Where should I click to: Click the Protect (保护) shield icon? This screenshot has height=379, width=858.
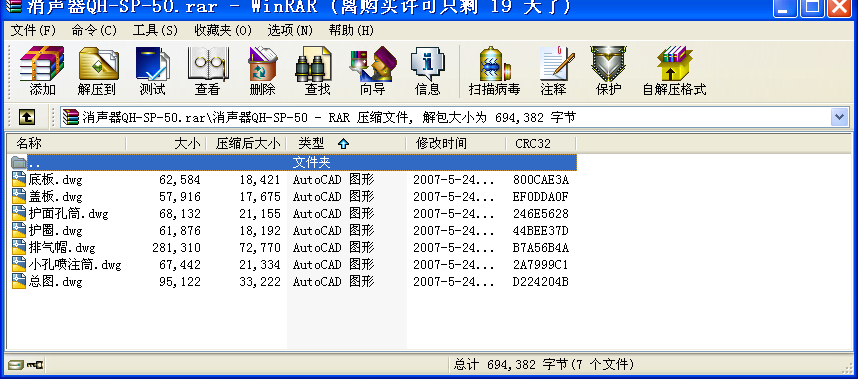point(608,71)
